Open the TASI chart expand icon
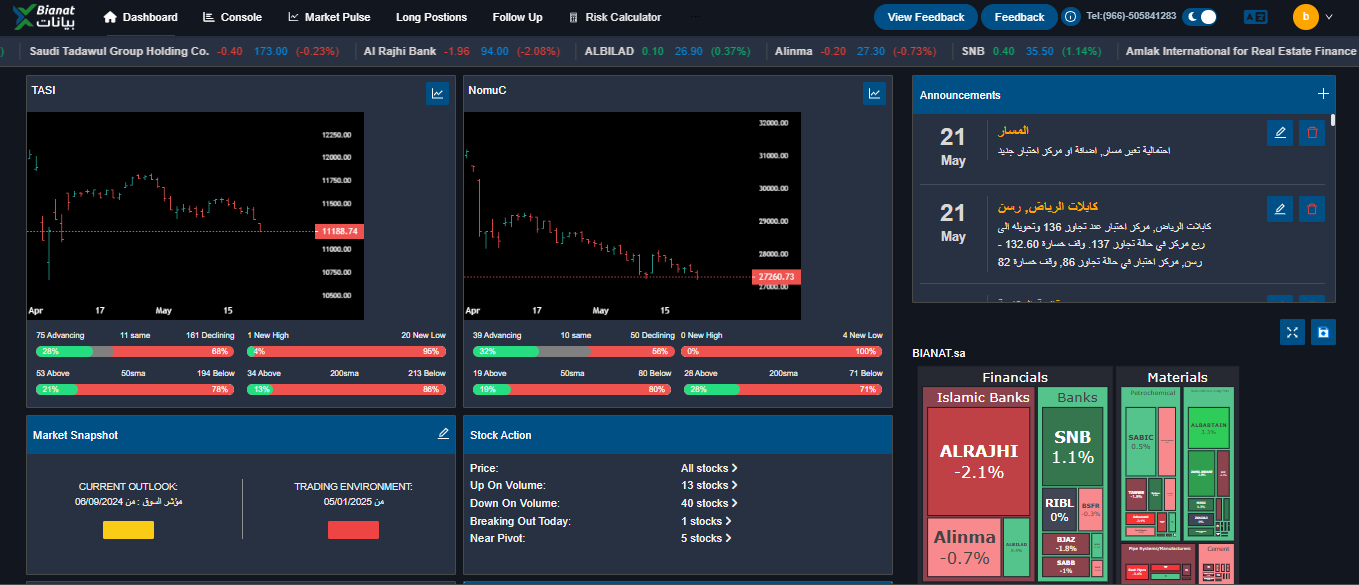This screenshot has height=585, width=1359. (x=437, y=93)
